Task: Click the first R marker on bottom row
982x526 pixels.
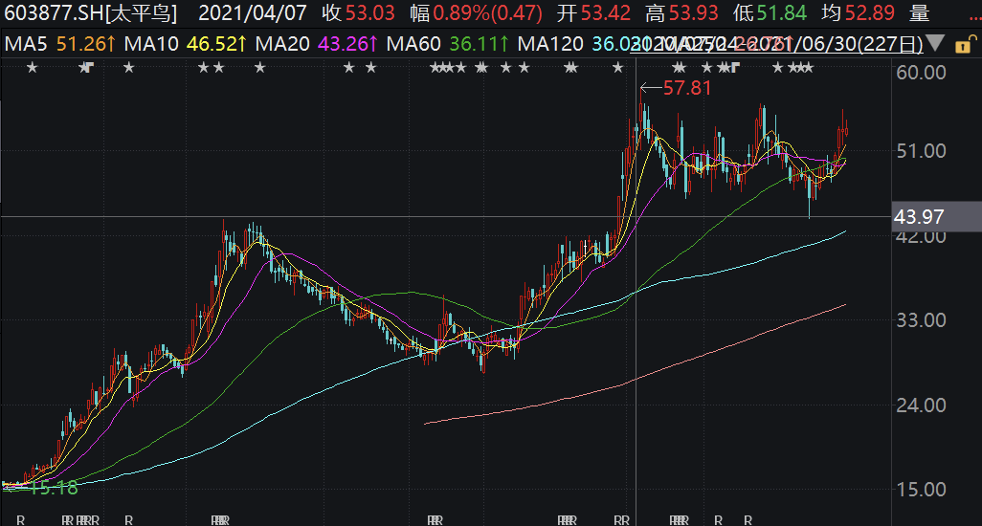Action: 21,520
